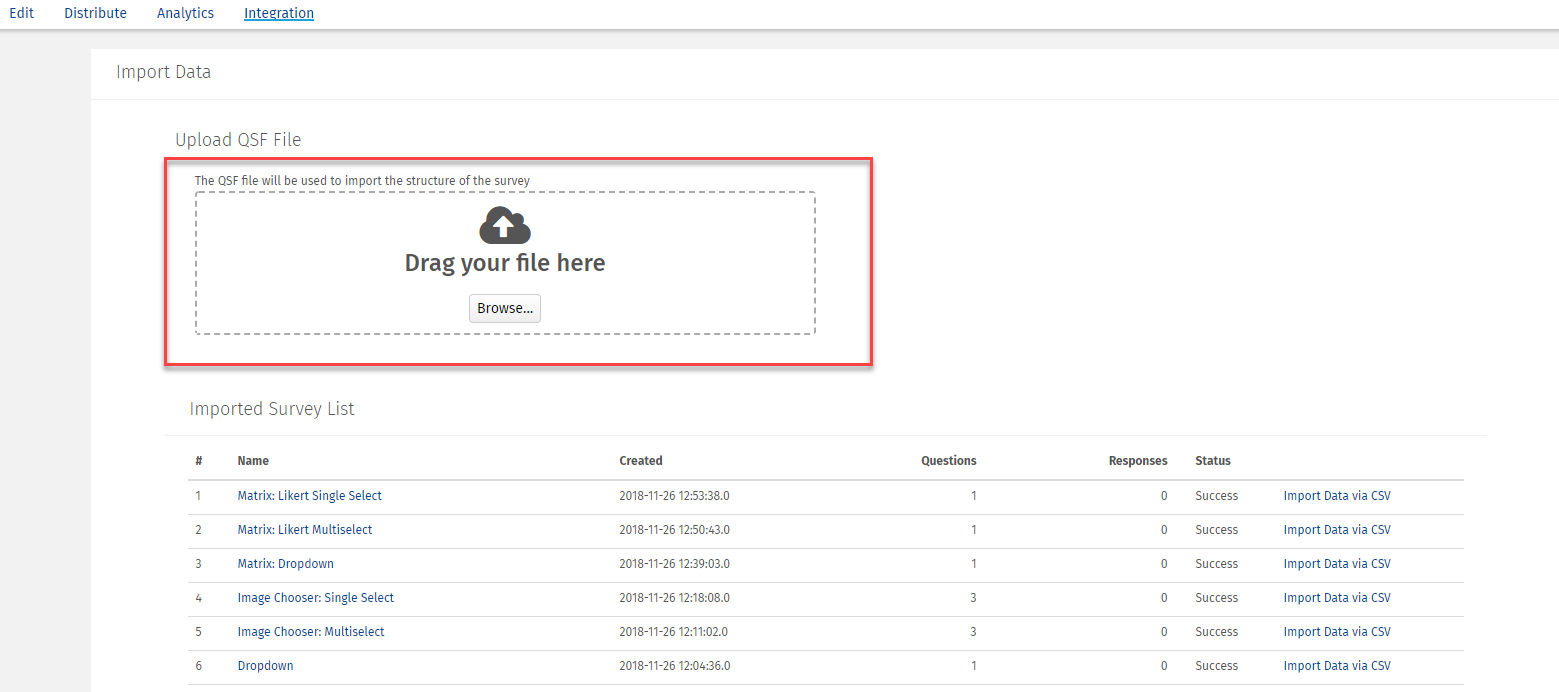The width and height of the screenshot is (1559, 692).
Task: Click the Name column header
Action: pos(252,460)
